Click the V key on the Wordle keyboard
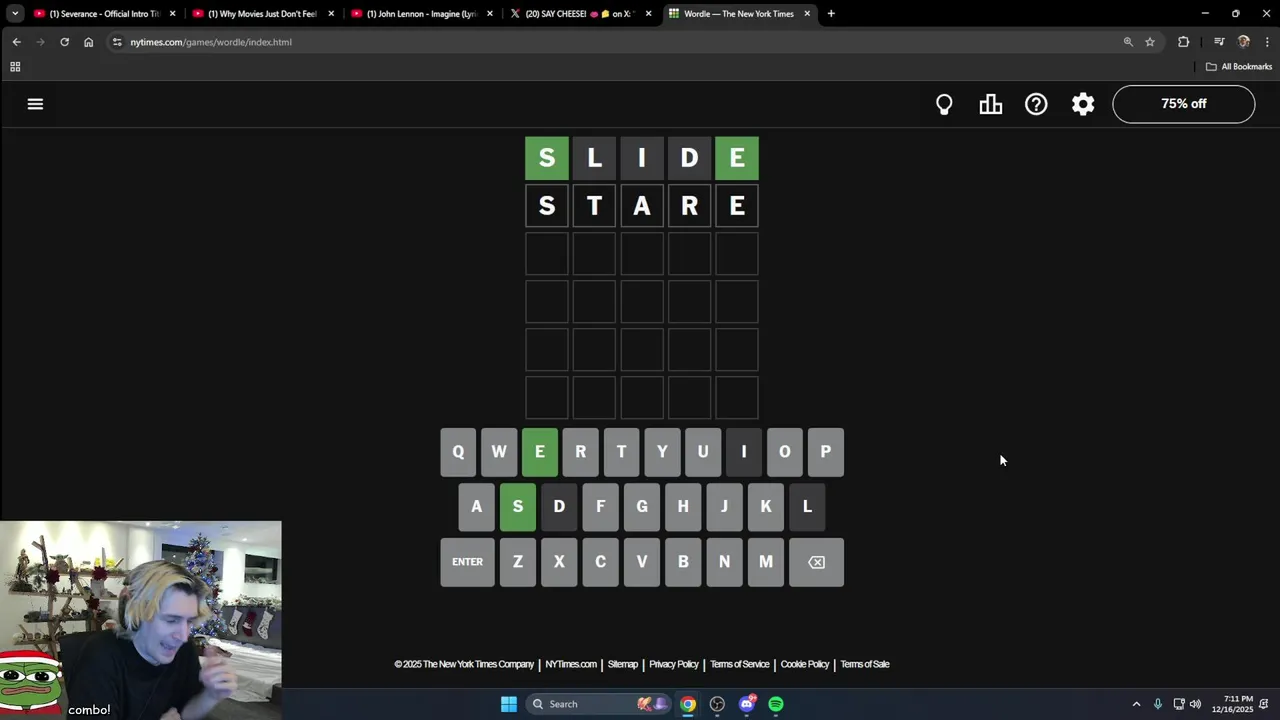The width and height of the screenshot is (1280, 720). point(642,562)
